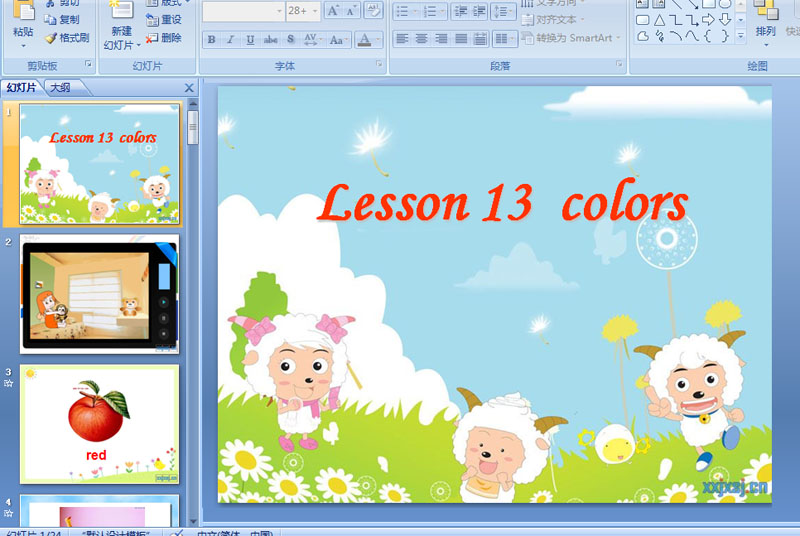Open the Clipboard pane launcher
The width and height of the screenshot is (800, 536).
[88, 64]
